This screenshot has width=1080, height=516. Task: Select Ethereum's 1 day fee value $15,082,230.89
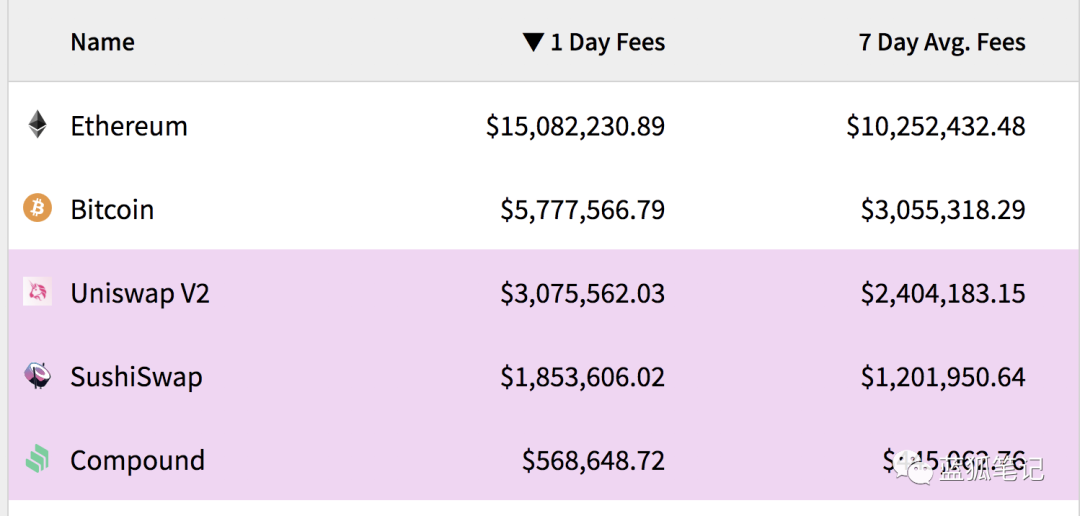(x=575, y=126)
